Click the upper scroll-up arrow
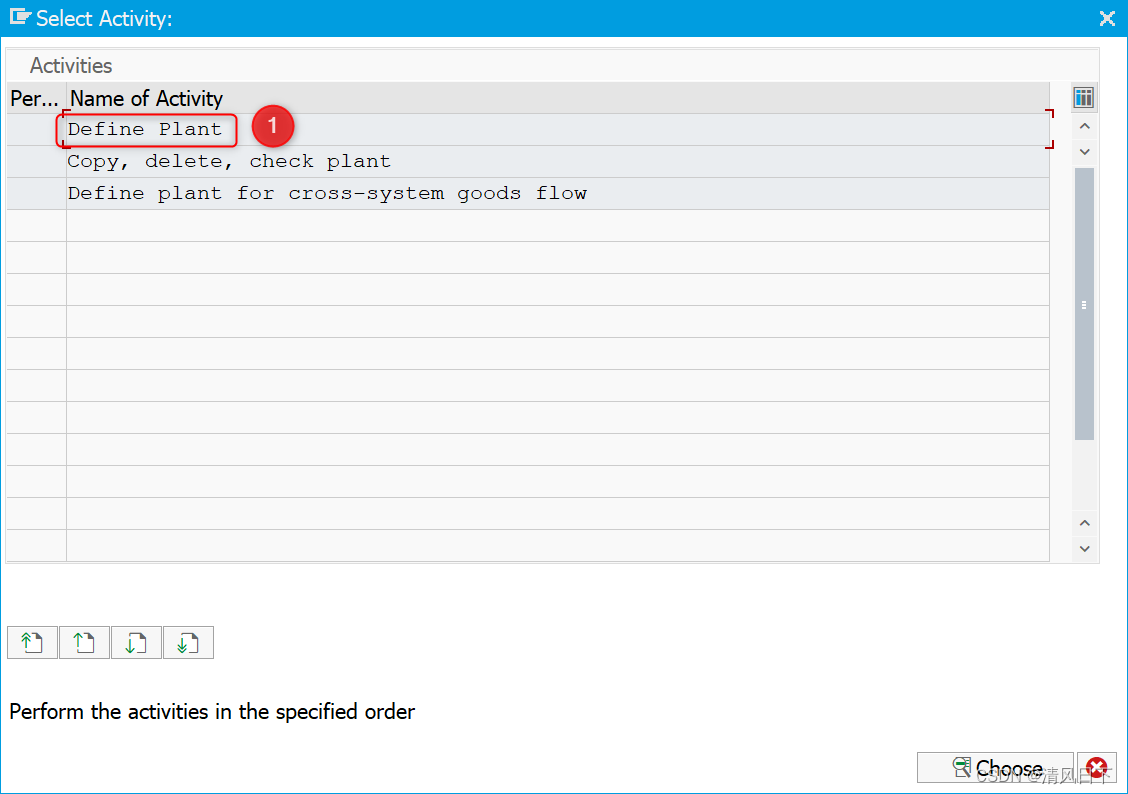The height and width of the screenshot is (794, 1128). pyautogui.click(x=1085, y=127)
